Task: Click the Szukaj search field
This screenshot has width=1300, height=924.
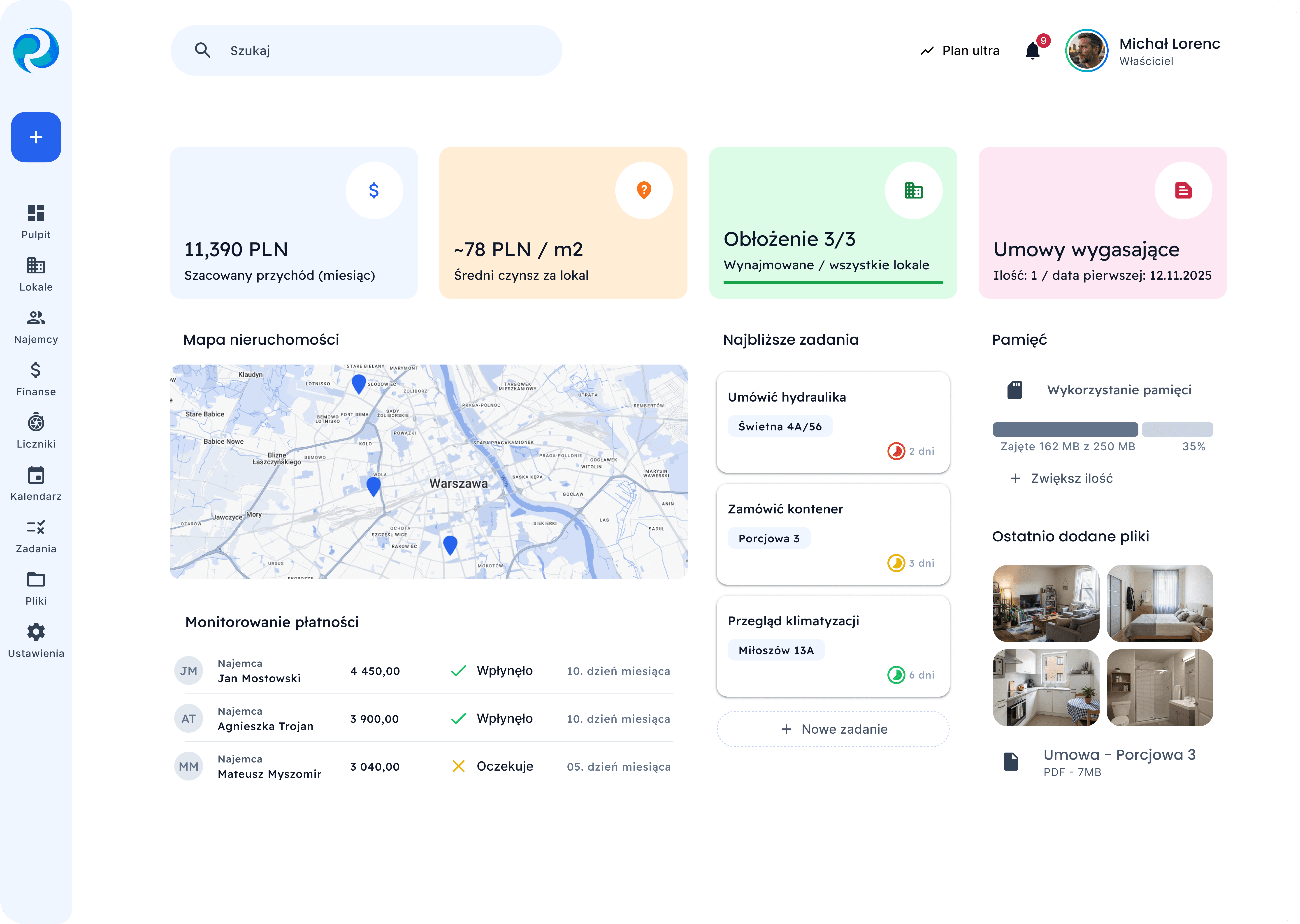Action: tap(366, 51)
